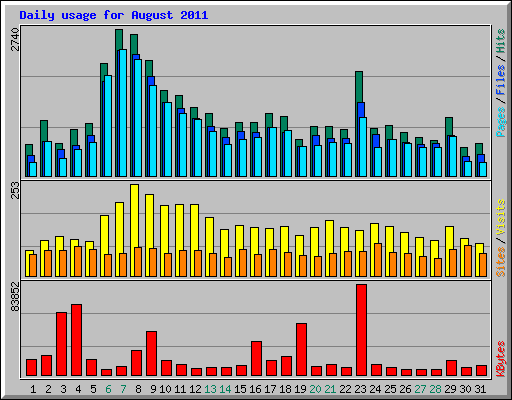512x400 pixels.
Task: Click the 253 visits axis value
Action: pos(16,191)
